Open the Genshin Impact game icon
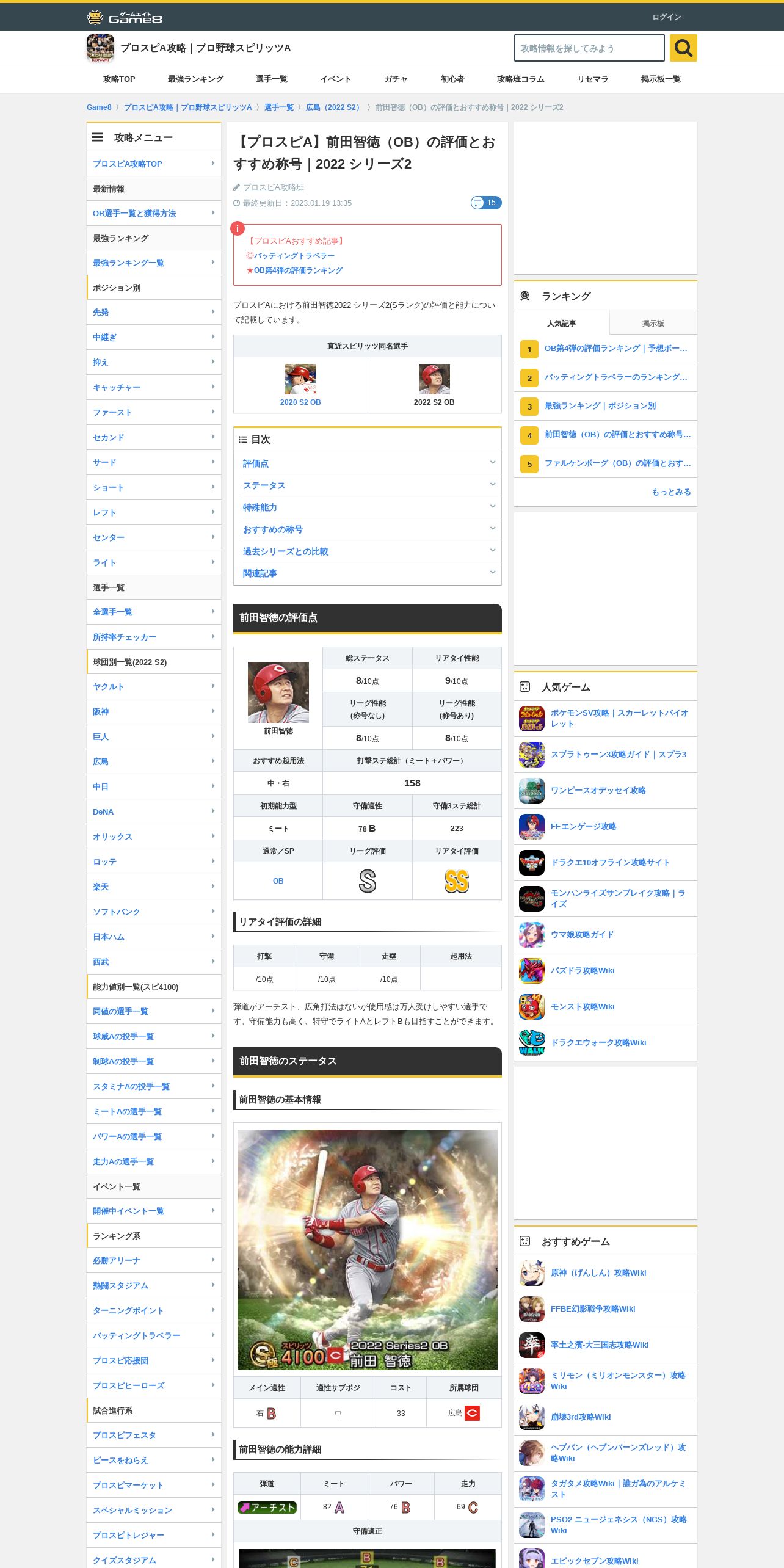The width and height of the screenshot is (784, 1568). (x=532, y=1273)
